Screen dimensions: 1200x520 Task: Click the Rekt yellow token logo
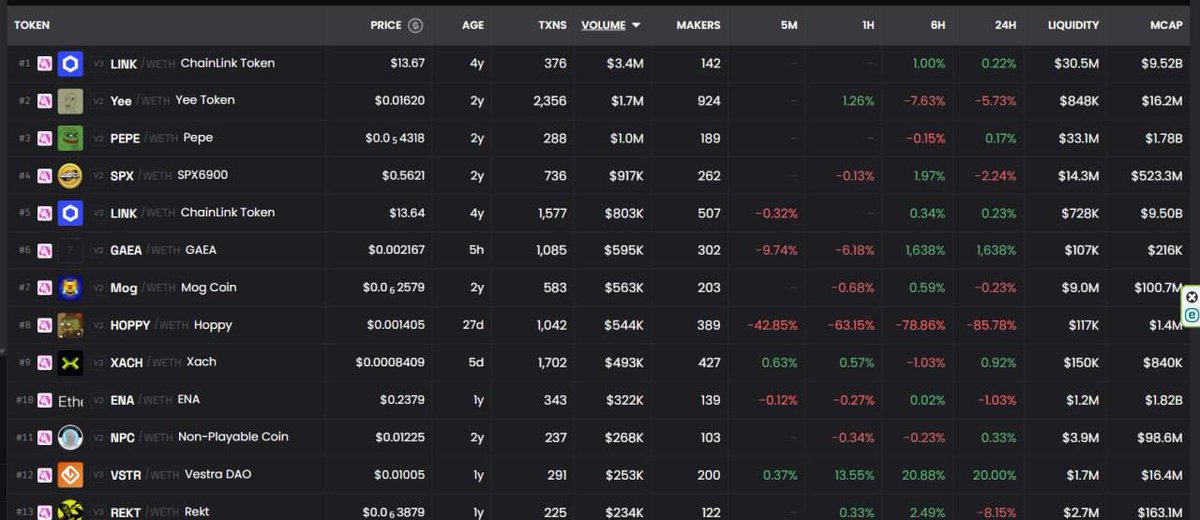click(x=70, y=511)
